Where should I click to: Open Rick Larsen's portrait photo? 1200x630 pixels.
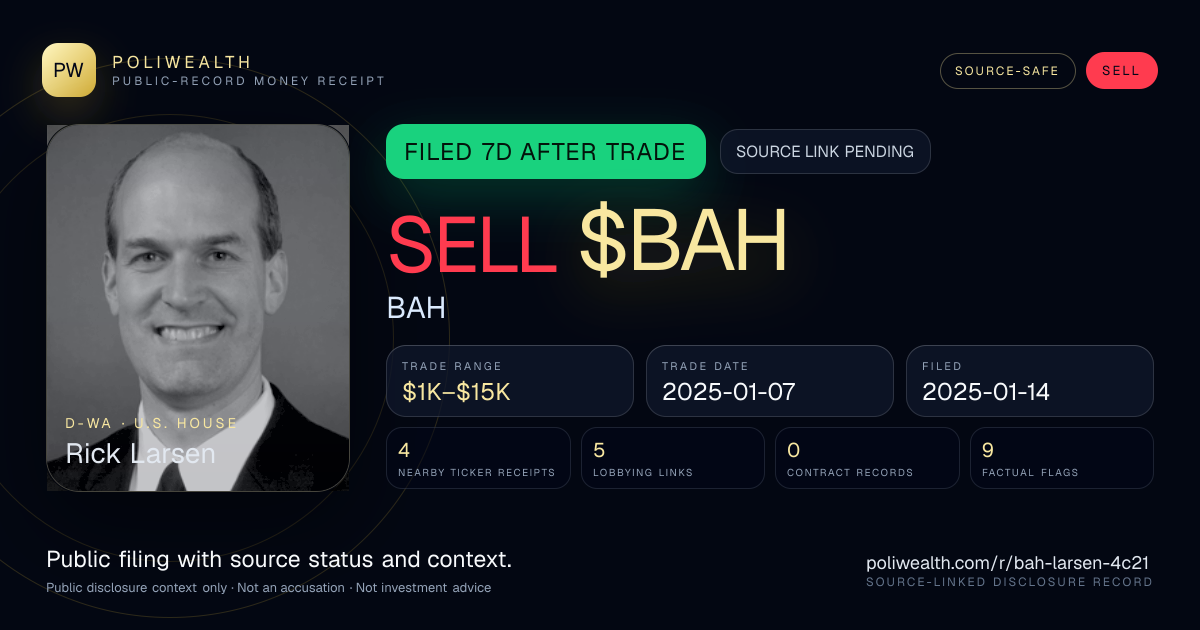(x=198, y=308)
